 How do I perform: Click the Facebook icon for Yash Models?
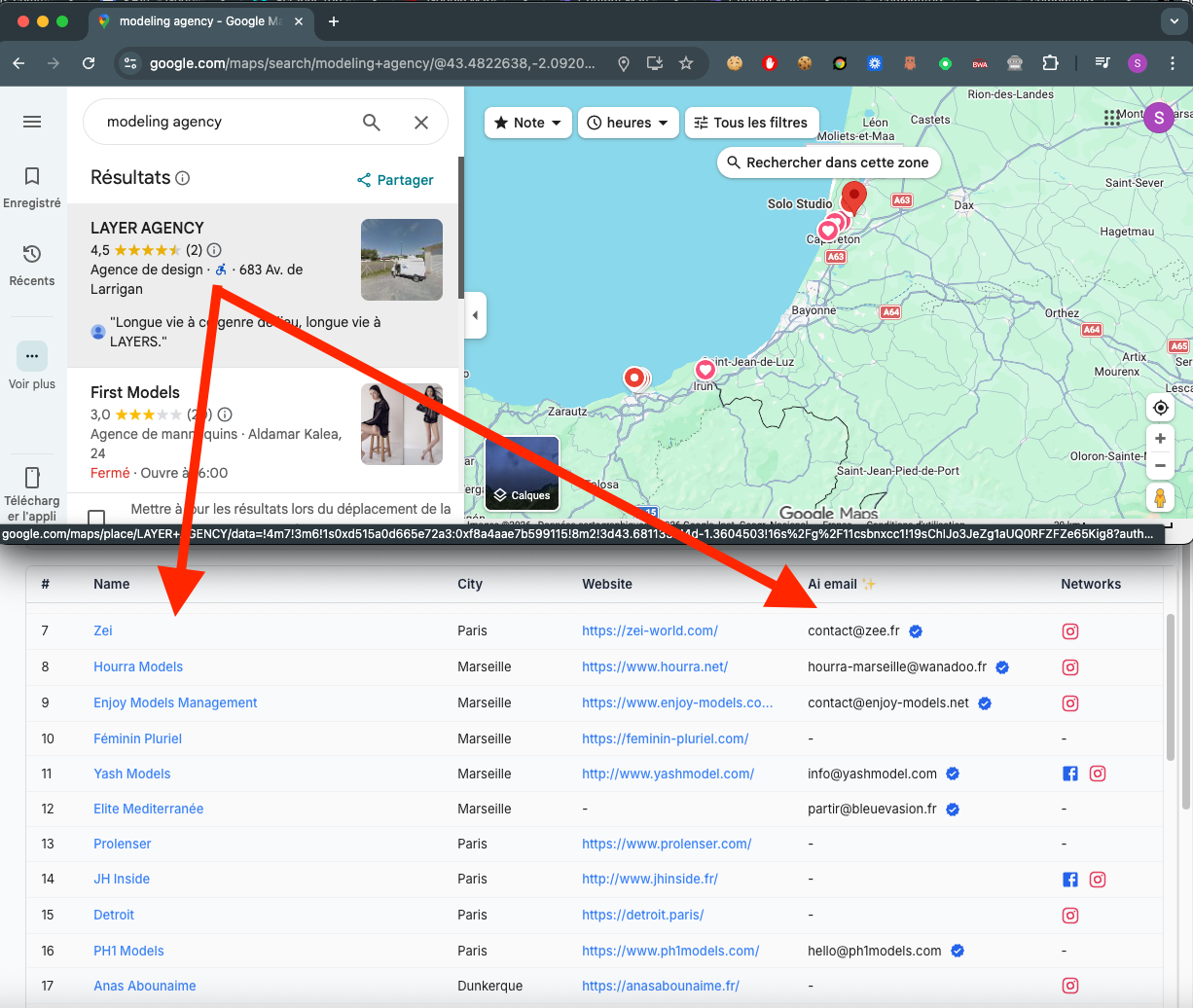coord(1070,774)
